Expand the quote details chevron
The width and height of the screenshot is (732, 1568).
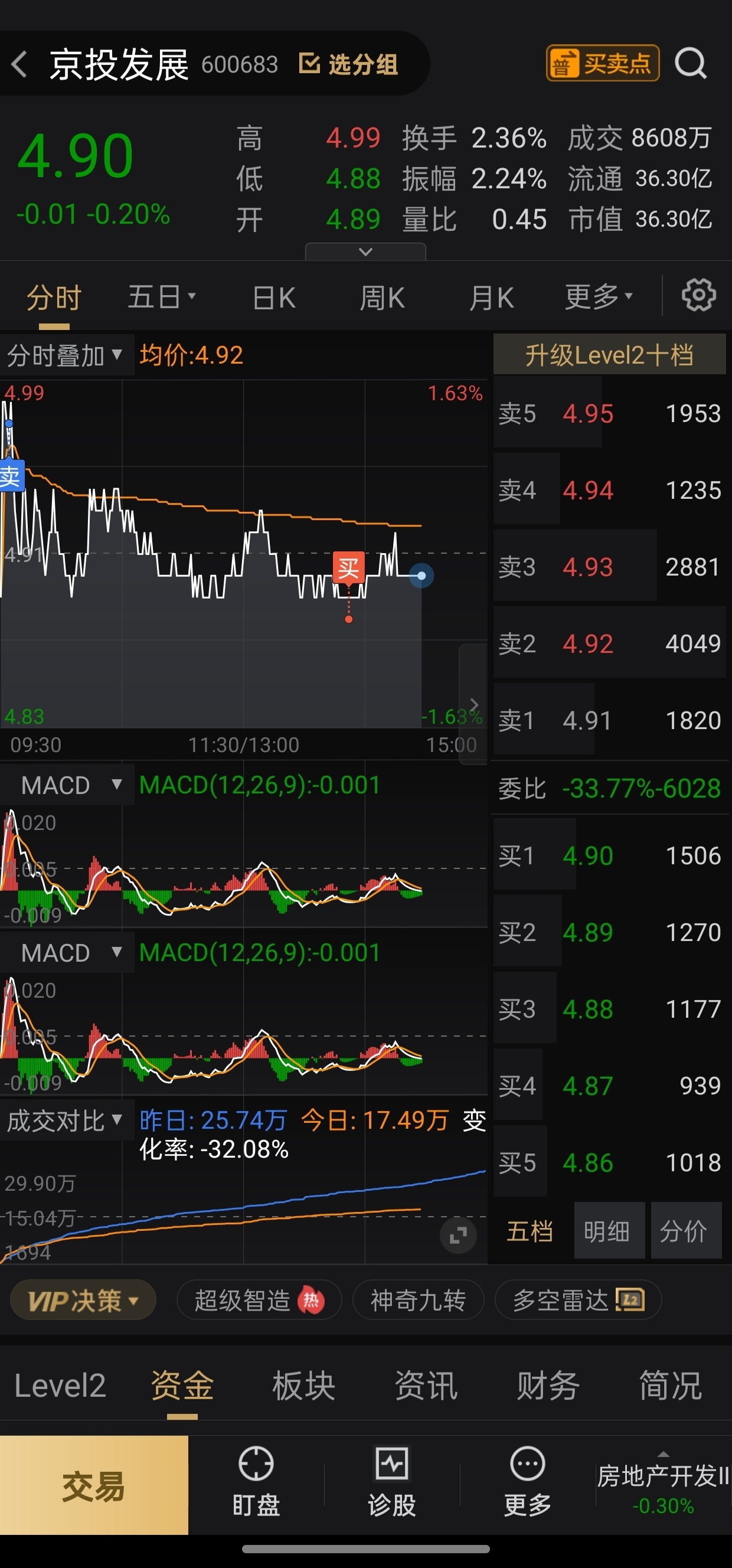(365, 251)
